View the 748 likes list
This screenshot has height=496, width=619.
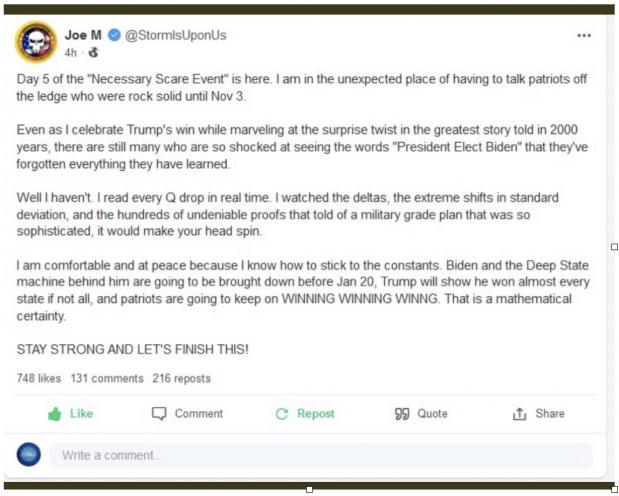point(39,378)
